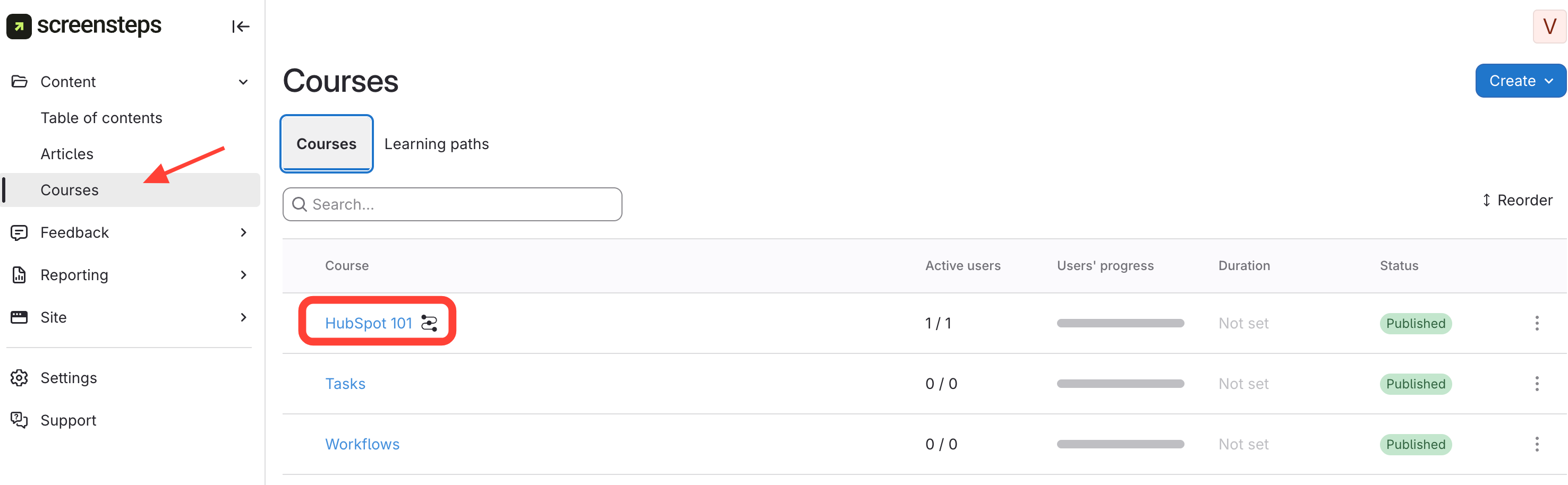The height and width of the screenshot is (485, 1568).
Task: Click the screensteps logo icon
Action: pos(19,26)
